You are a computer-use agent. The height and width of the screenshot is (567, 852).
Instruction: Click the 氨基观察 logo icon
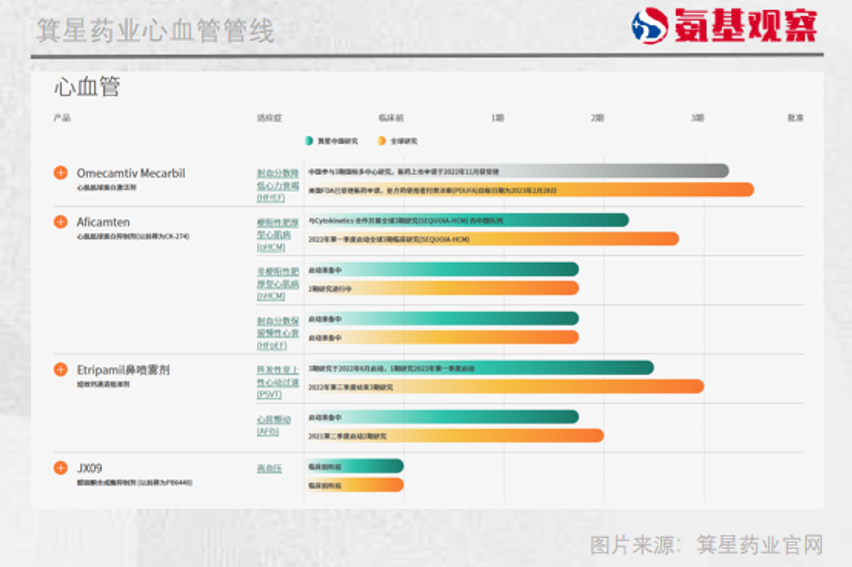click(x=650, y=26)
